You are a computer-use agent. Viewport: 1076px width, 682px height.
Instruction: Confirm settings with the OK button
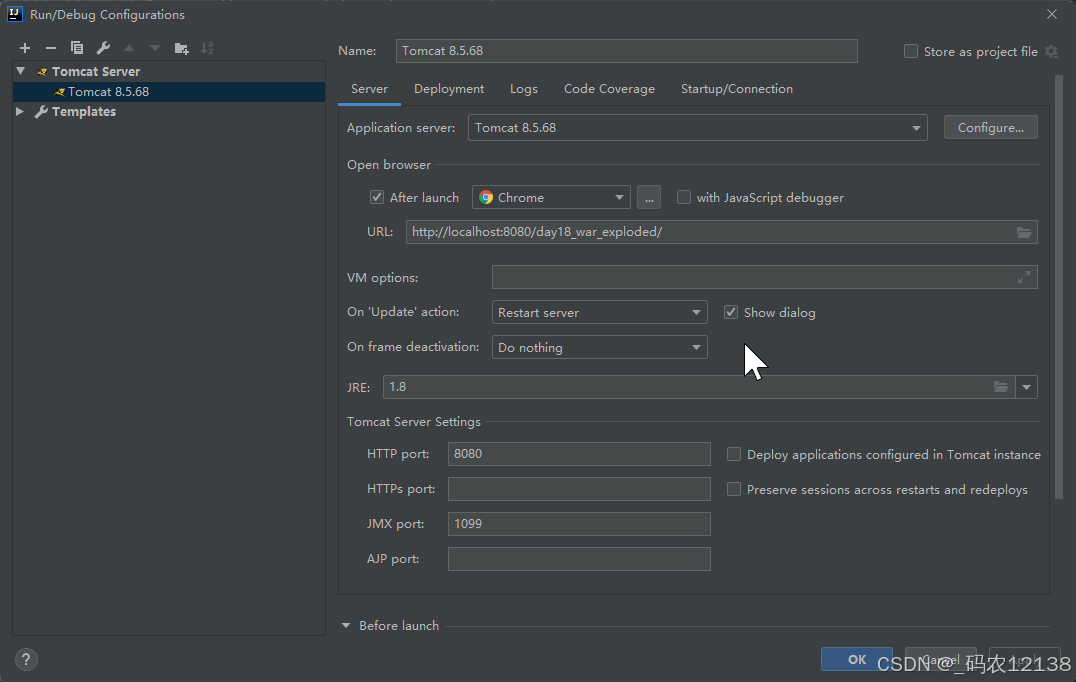[x=856, y=659]
